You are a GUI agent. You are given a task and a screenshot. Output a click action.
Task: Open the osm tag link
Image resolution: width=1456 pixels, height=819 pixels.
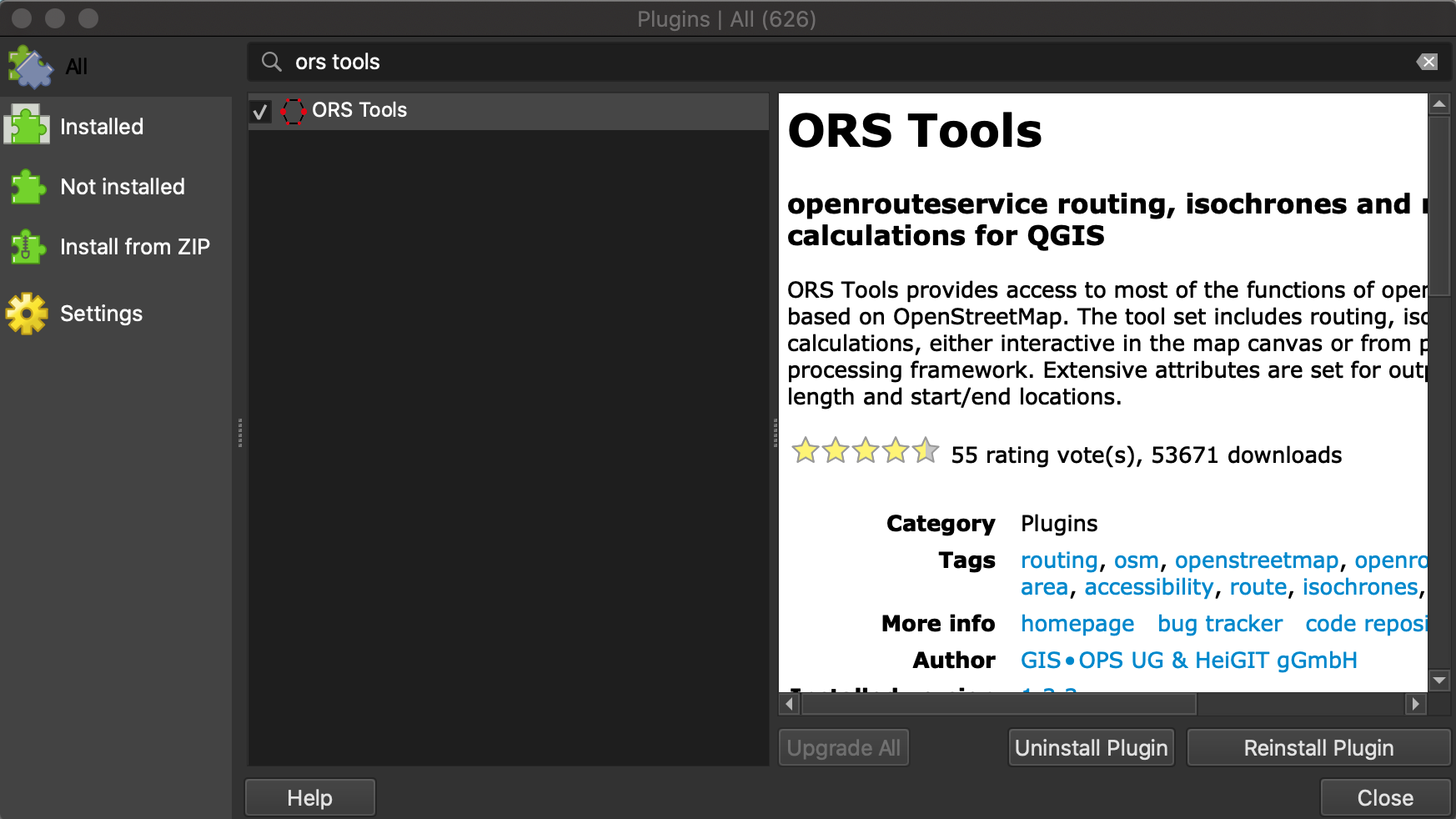click(1137, 560)
